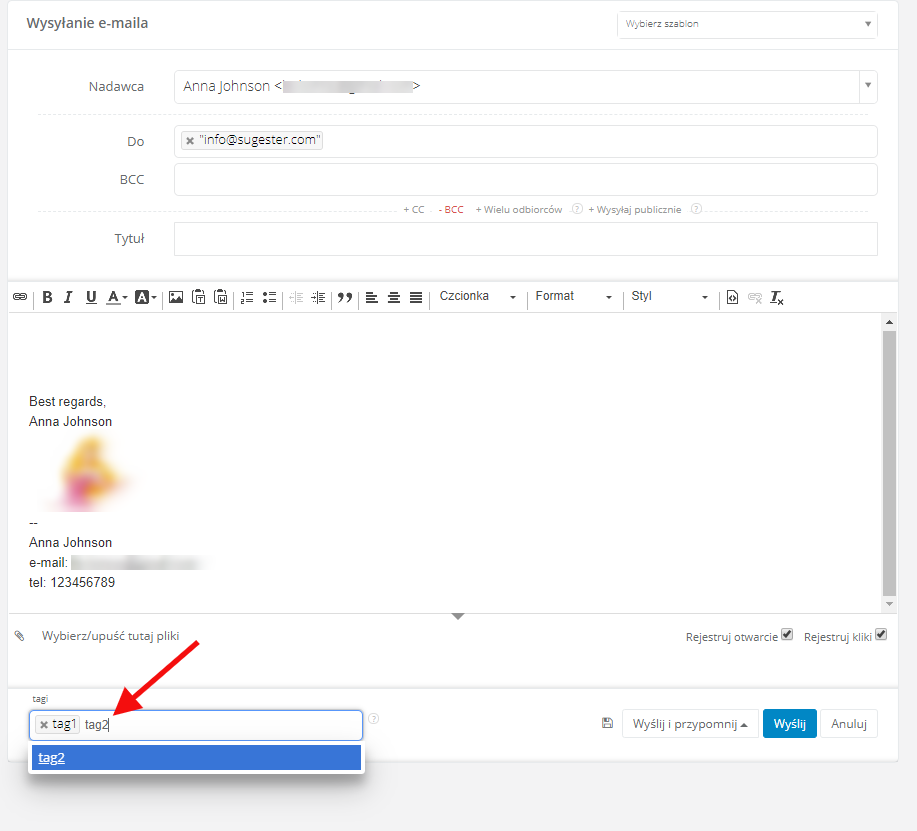
Task: Click the save draft floppy icon
Action: coord(608,723)
